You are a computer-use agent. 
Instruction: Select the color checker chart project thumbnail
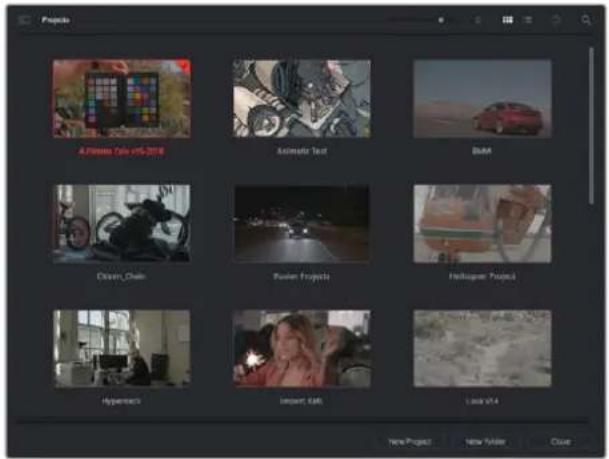coord(122,99)
